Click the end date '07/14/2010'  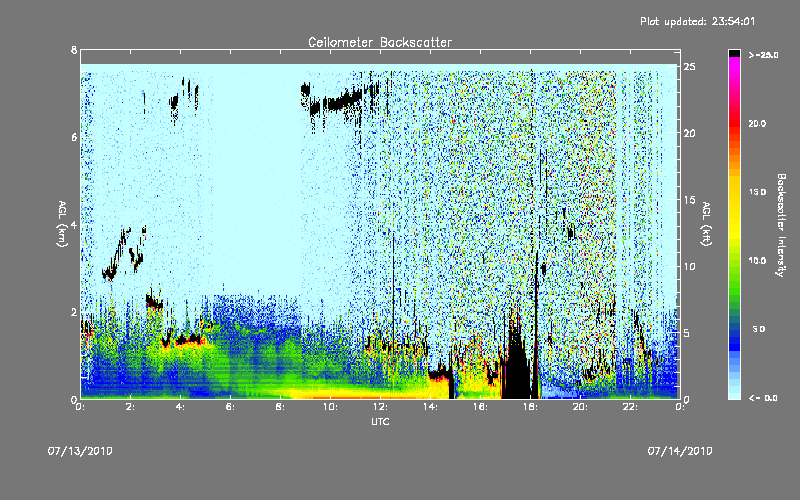680,451
